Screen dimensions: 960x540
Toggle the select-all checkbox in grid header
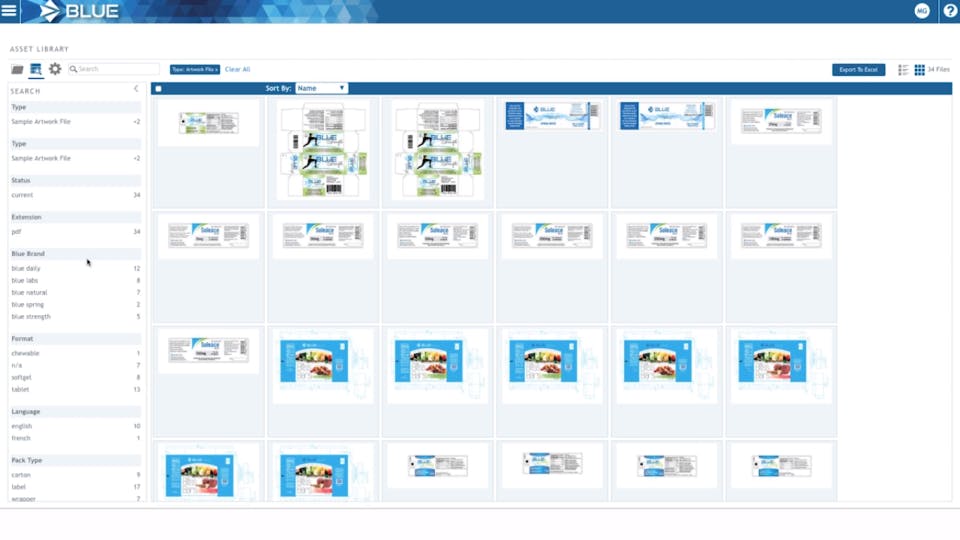159,89
